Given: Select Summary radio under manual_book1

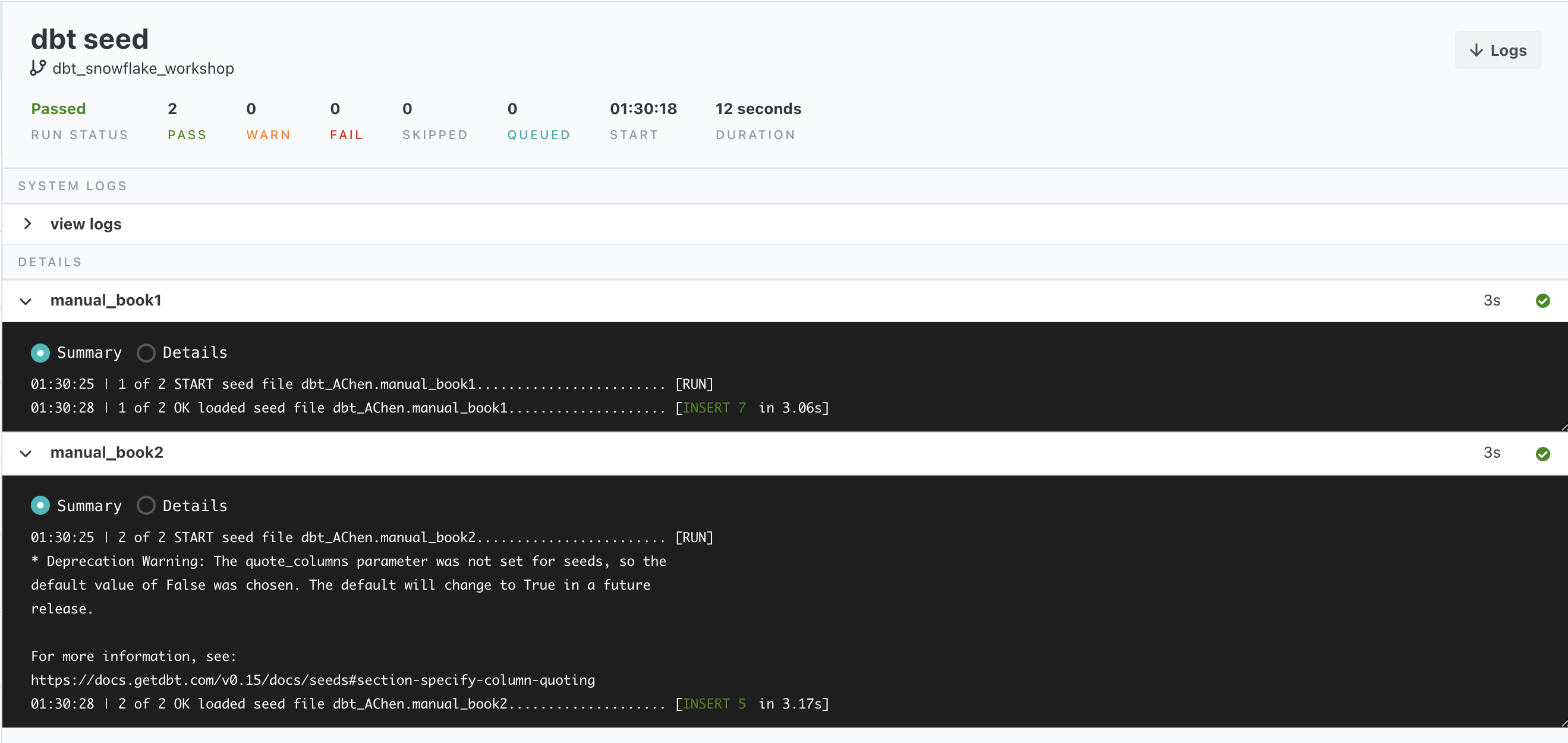Looking at the screenshot, I should [x=40, y=353].
